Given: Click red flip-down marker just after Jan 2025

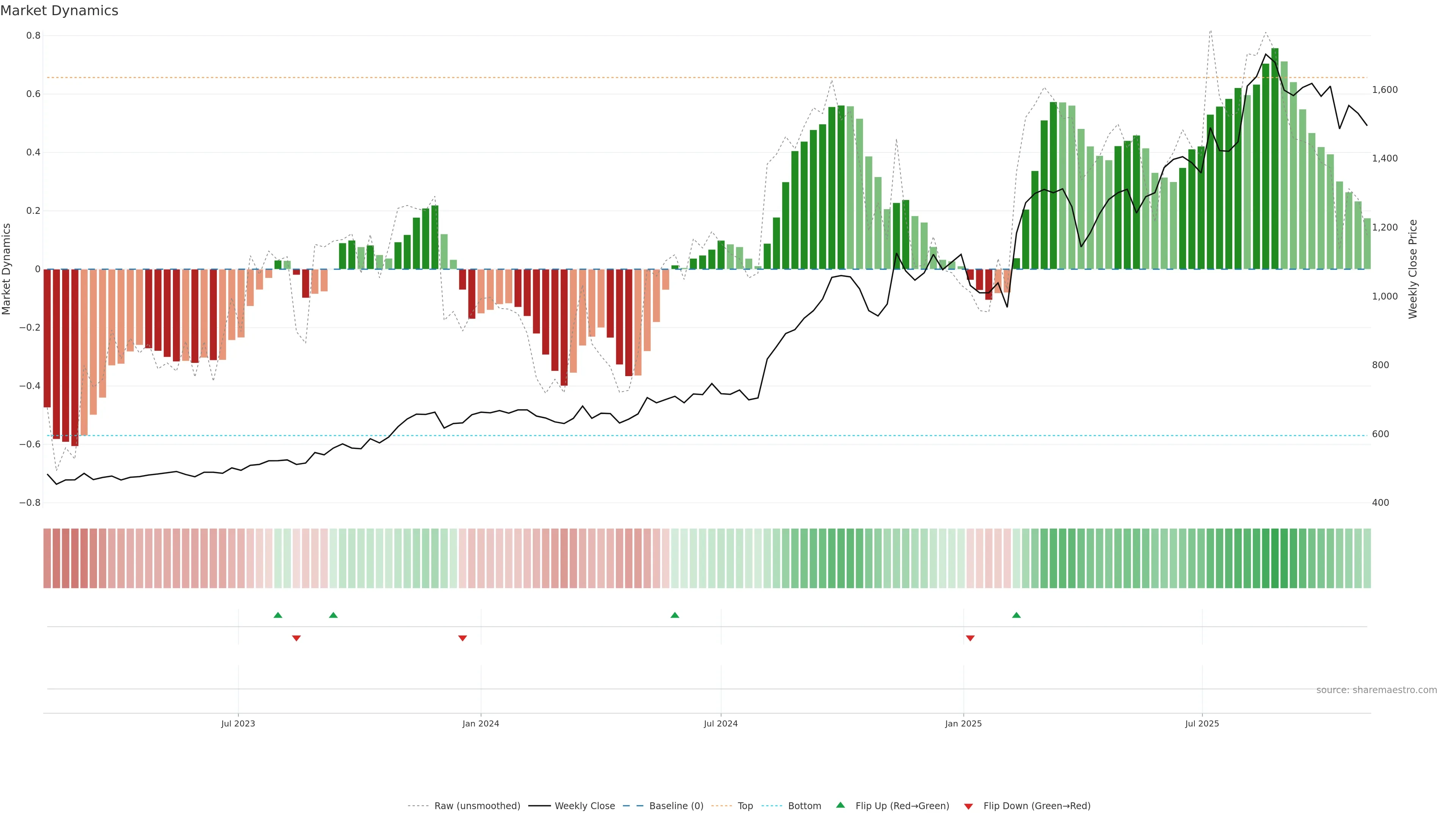Looking at the screenshot, I should tap(970, 638).
